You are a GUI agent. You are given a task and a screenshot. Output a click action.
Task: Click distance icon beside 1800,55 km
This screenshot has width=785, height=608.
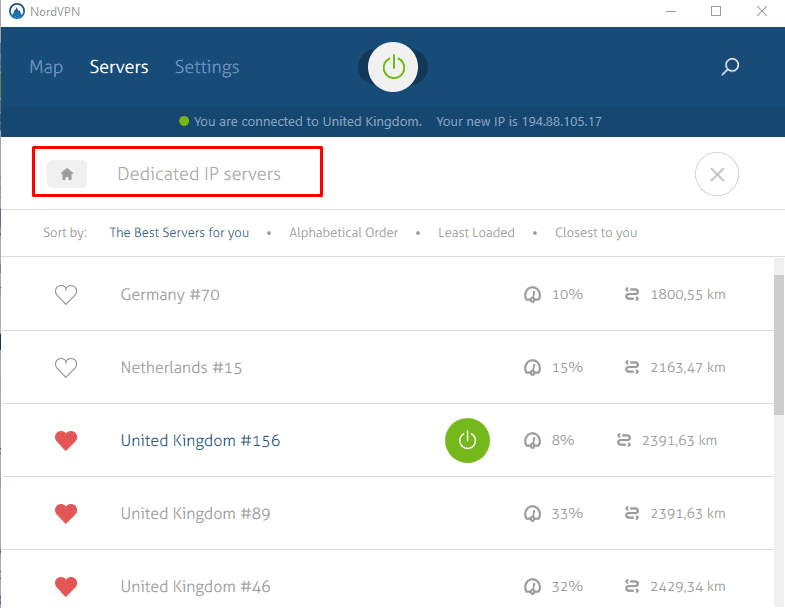[632, 294]
